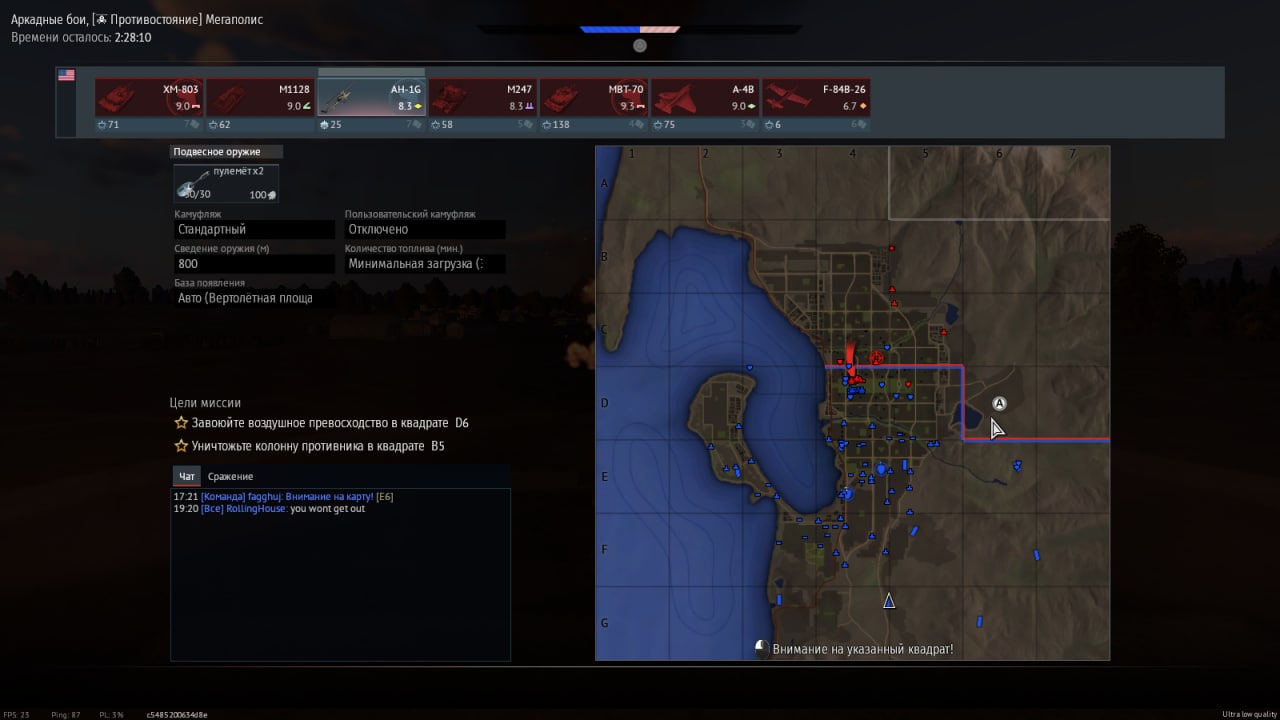1280x720 pixels.
Task: Switch to the Чат tab
Action: click(x=187, y=476)
